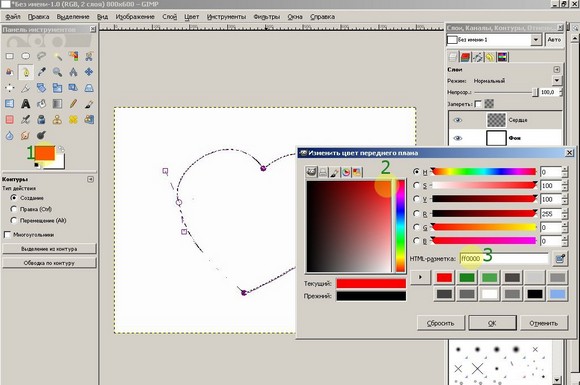Hide the Сердце layer with eye icon
Viewport: 580px width, 385px height.
(458, 120)
